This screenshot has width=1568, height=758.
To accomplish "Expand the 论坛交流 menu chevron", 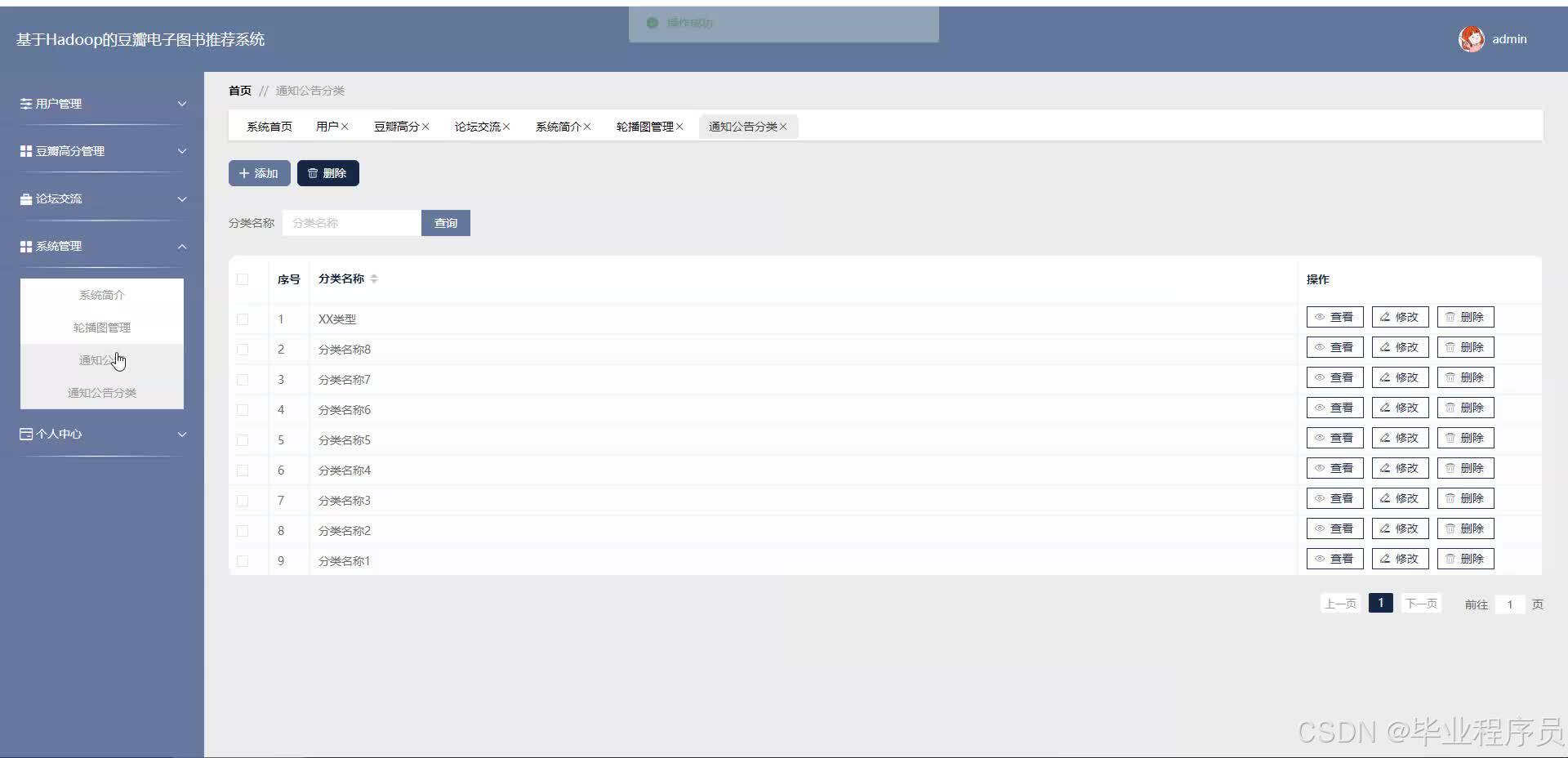I will (x=182, y=198).
